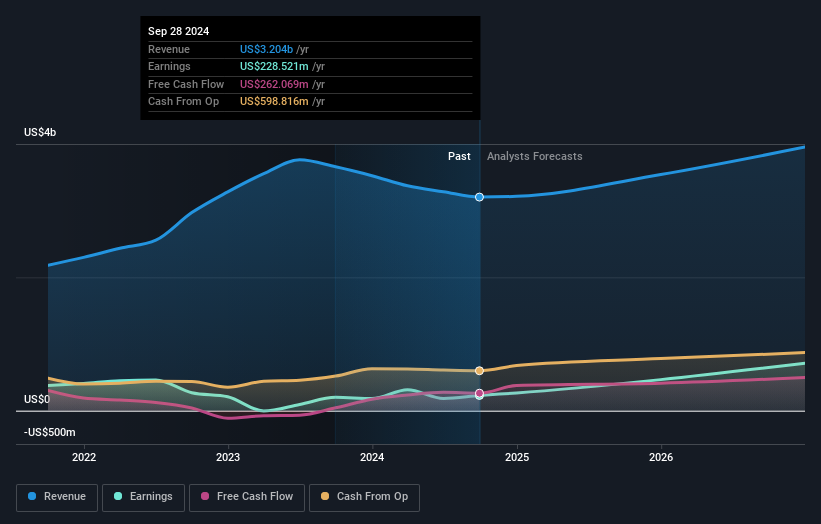Click the US$4b y-axis label

click(x=40, y=132)
